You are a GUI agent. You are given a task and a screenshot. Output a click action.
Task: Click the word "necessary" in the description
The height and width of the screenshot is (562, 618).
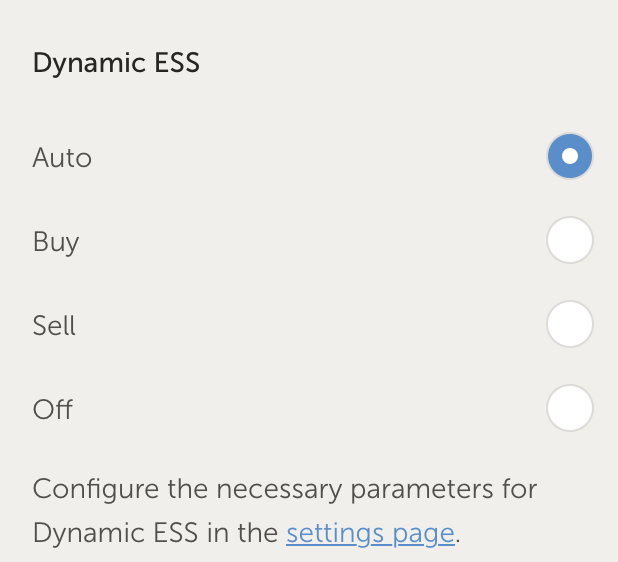(x=262, y=490)
